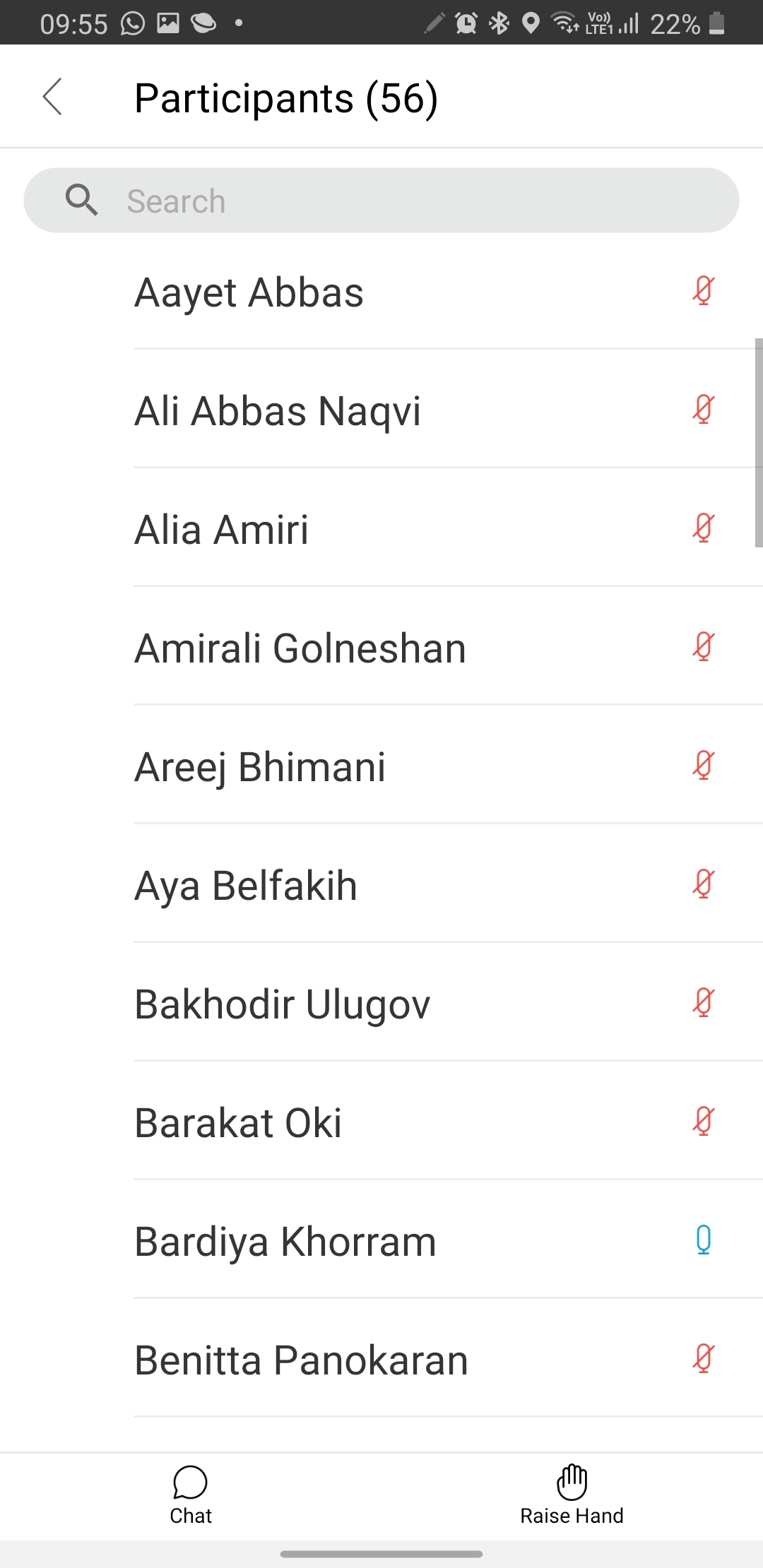
Task: Tap the back arrow beside Participants
Action: pyautogui.click(x=53, y=97)
